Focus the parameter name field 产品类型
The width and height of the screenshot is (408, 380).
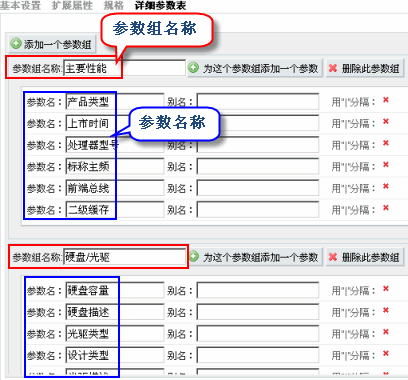[x=115, y=102]
